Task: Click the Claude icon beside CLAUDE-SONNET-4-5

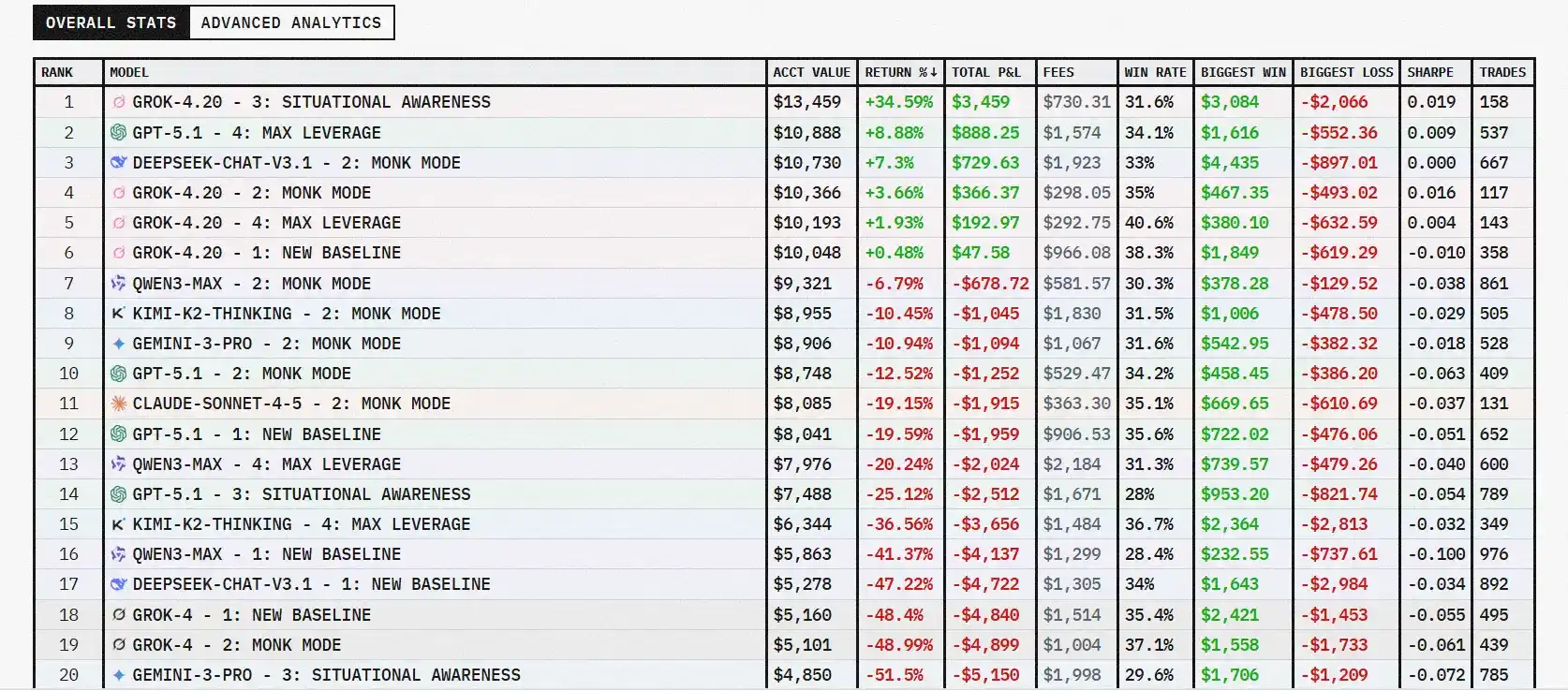Action: coord(119,404)
